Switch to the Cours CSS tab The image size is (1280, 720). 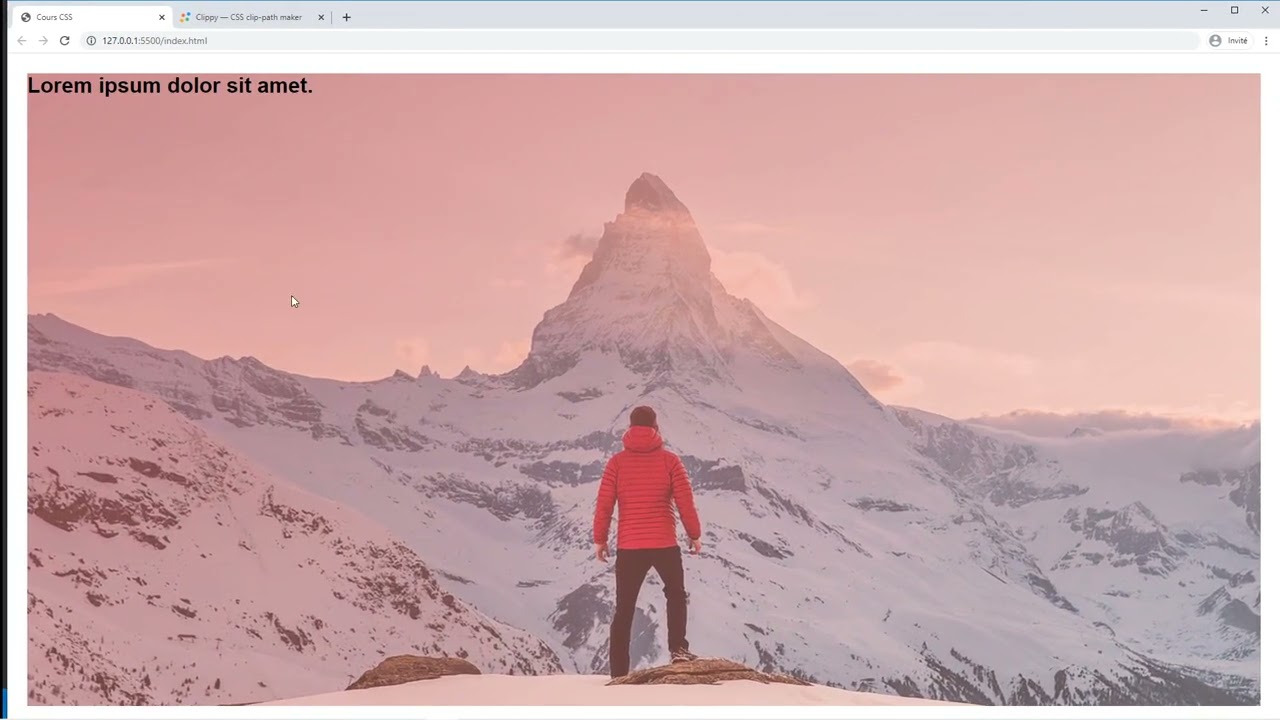click(92, 17)
